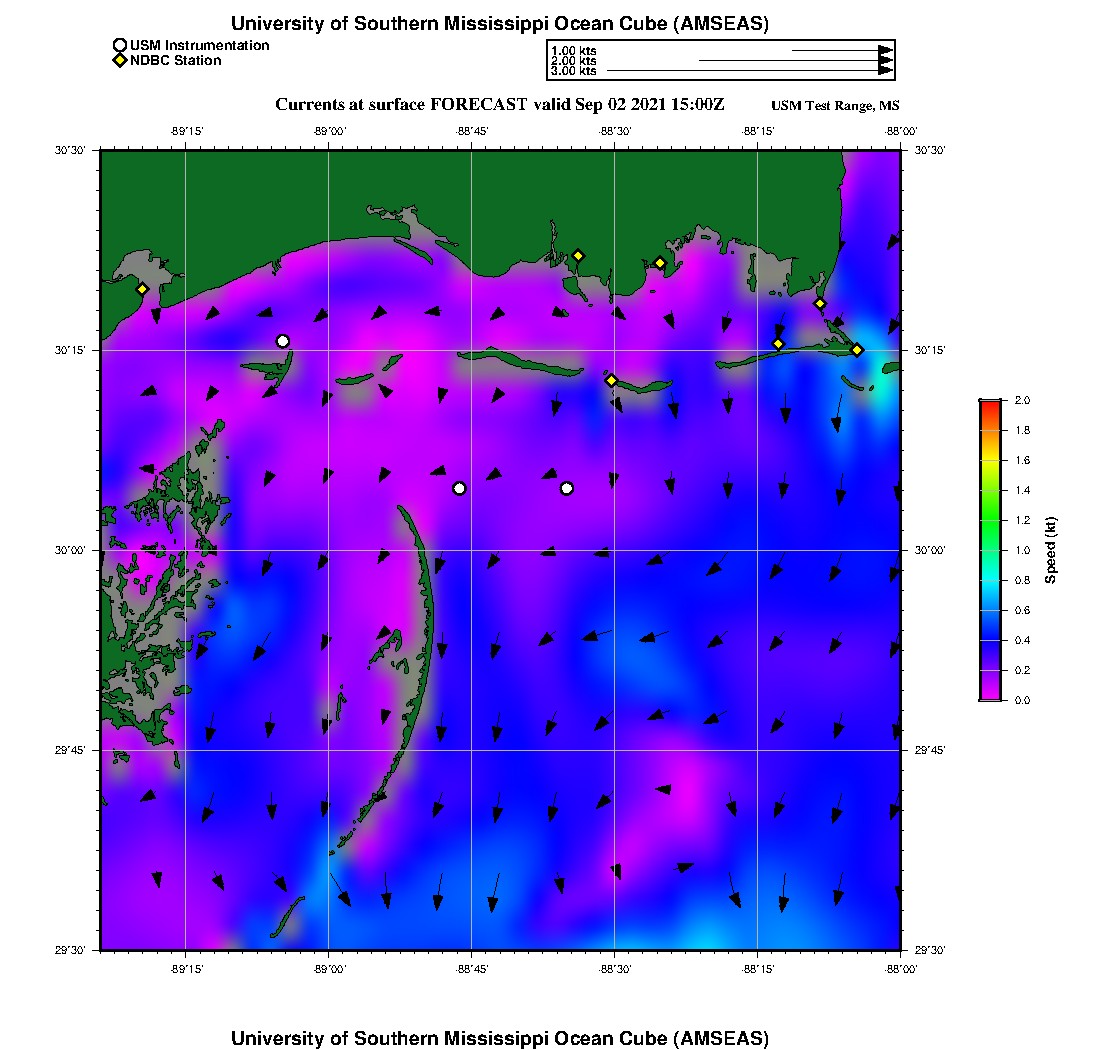Click the top -89°00' longitude label
The image size is (1100, 1050).
click(328, 130)
